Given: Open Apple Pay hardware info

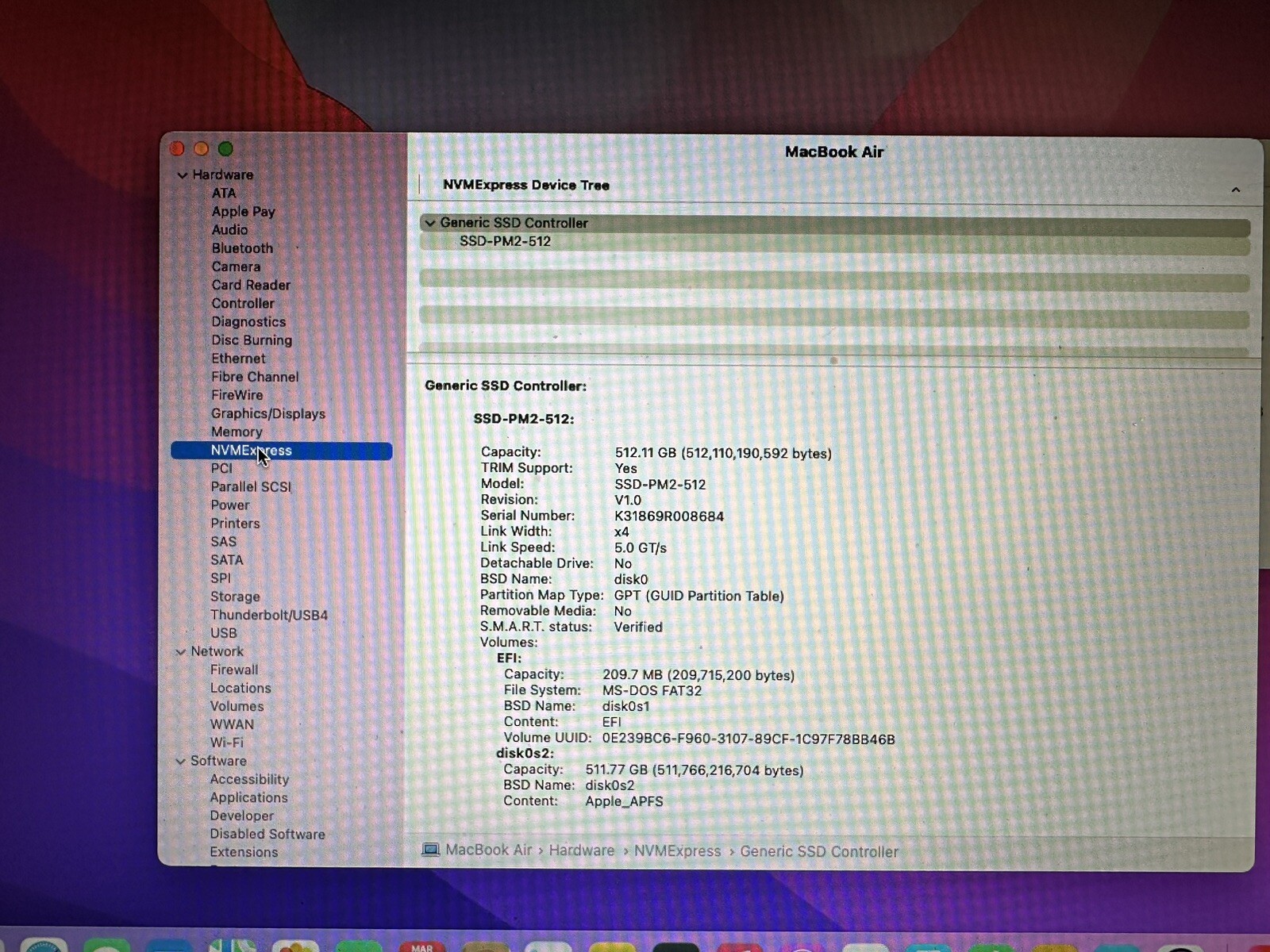Looking at the screenshot, I should [243, 212].
